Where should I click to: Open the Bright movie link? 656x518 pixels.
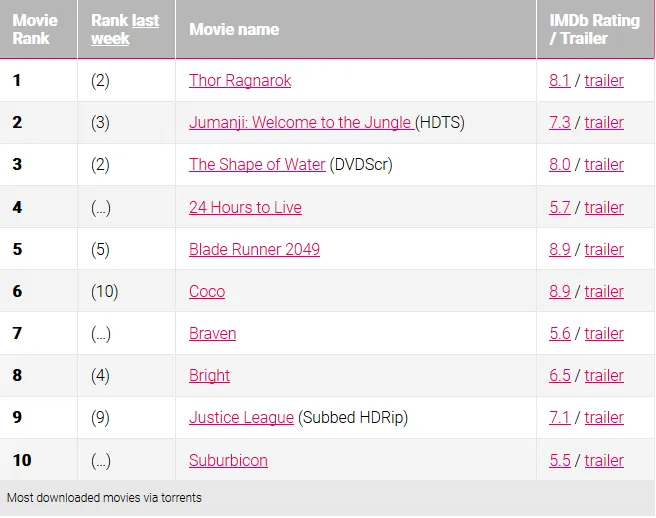click(x=209, y=375)
